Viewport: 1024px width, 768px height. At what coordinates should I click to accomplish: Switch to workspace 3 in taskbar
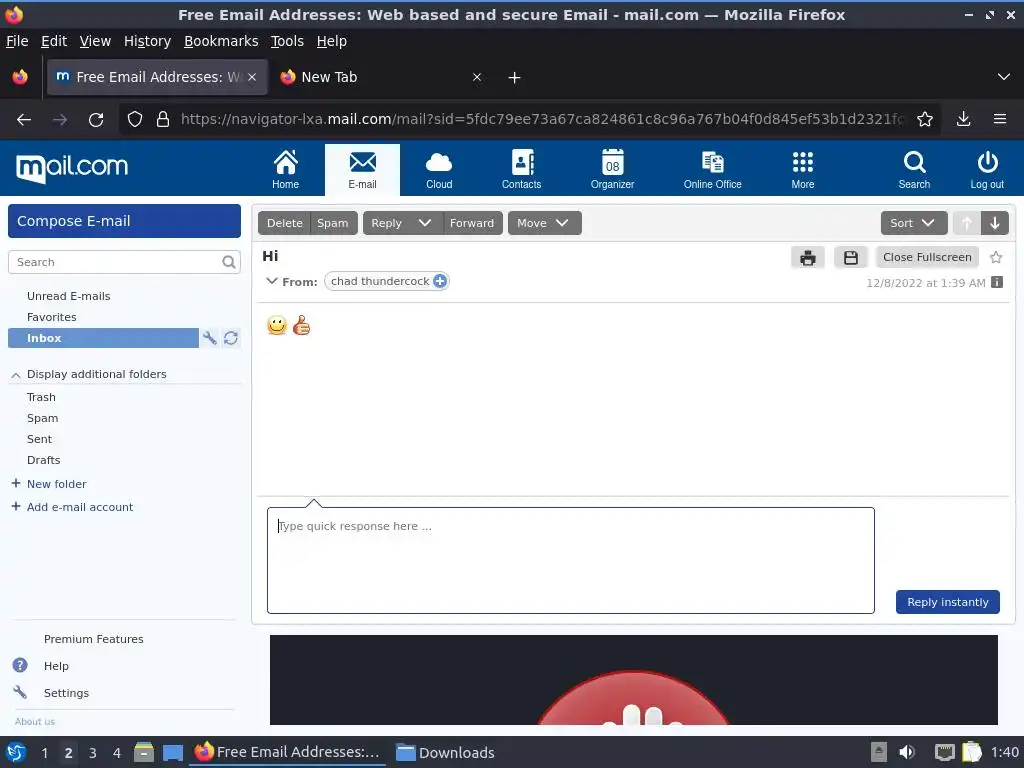pyautogui.click(x=93, y=753)
